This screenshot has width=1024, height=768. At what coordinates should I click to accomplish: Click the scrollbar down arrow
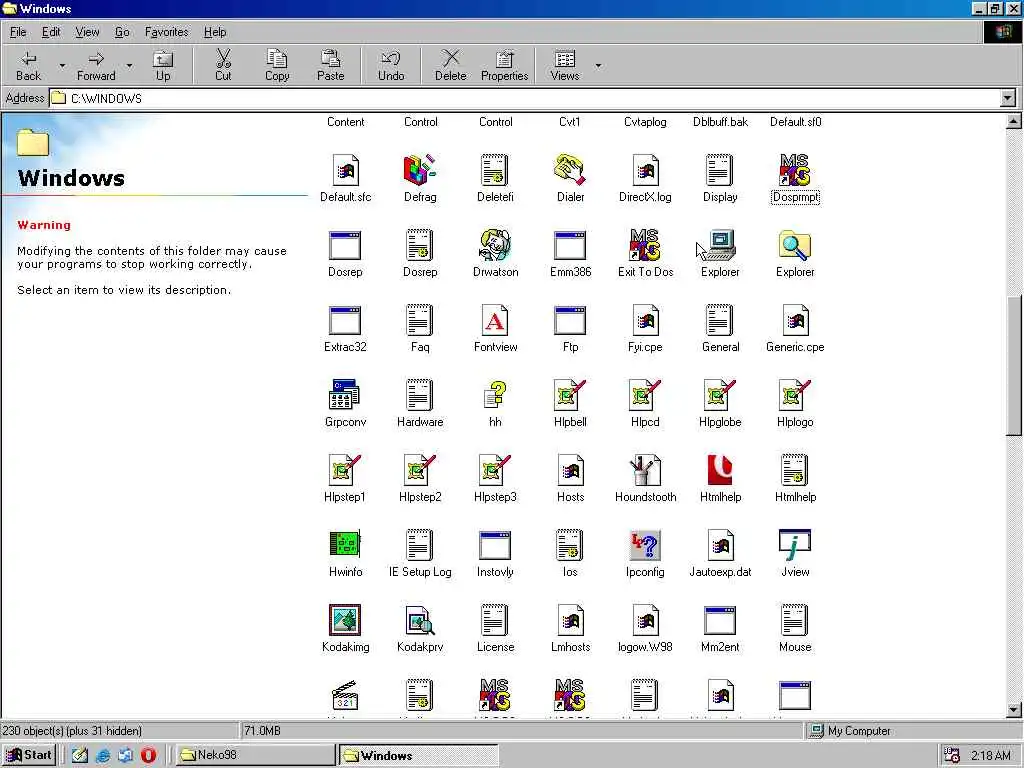pos(1014,710)
